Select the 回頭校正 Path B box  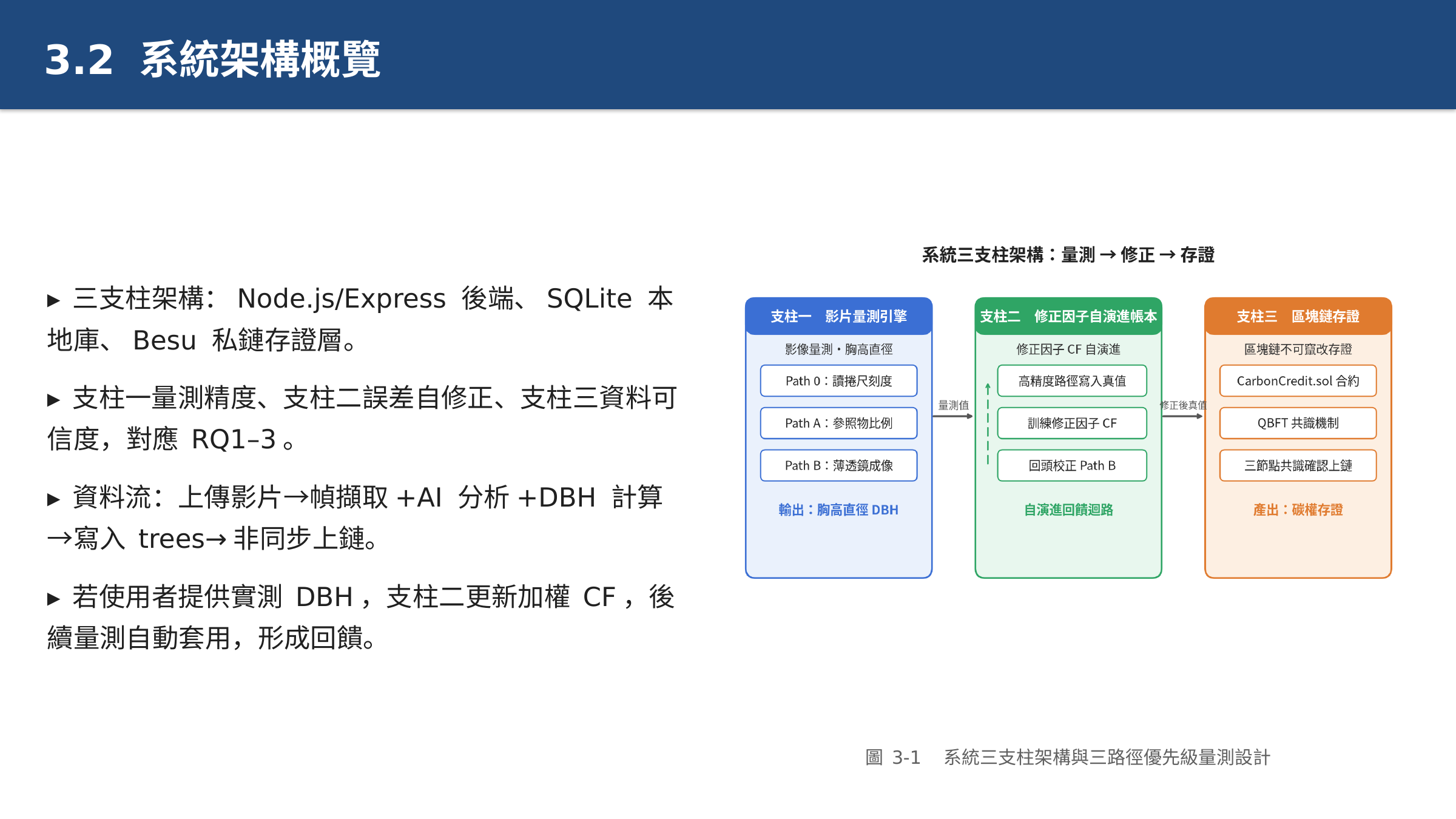click(x=1072, y=465)
